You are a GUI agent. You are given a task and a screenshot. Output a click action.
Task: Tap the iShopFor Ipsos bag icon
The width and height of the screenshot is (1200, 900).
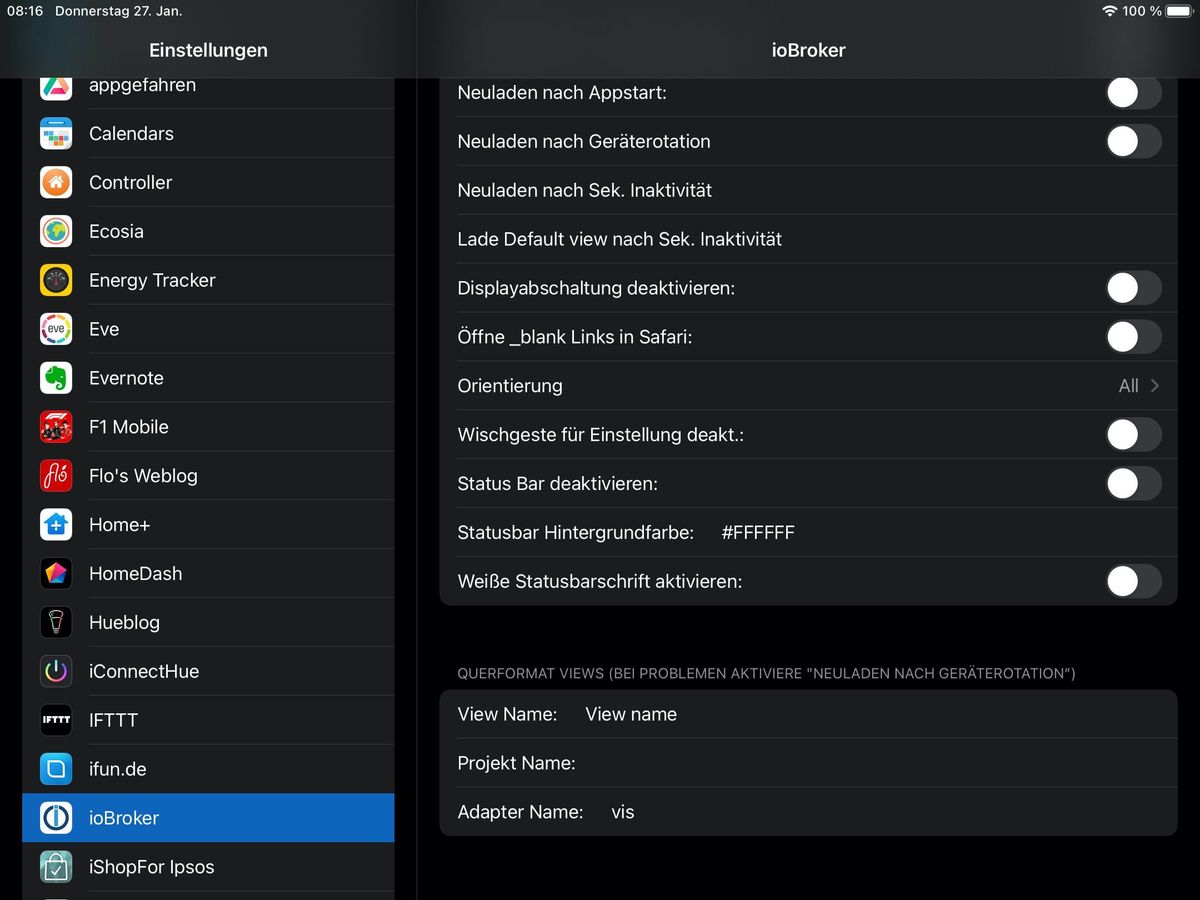tap(56, 867)
